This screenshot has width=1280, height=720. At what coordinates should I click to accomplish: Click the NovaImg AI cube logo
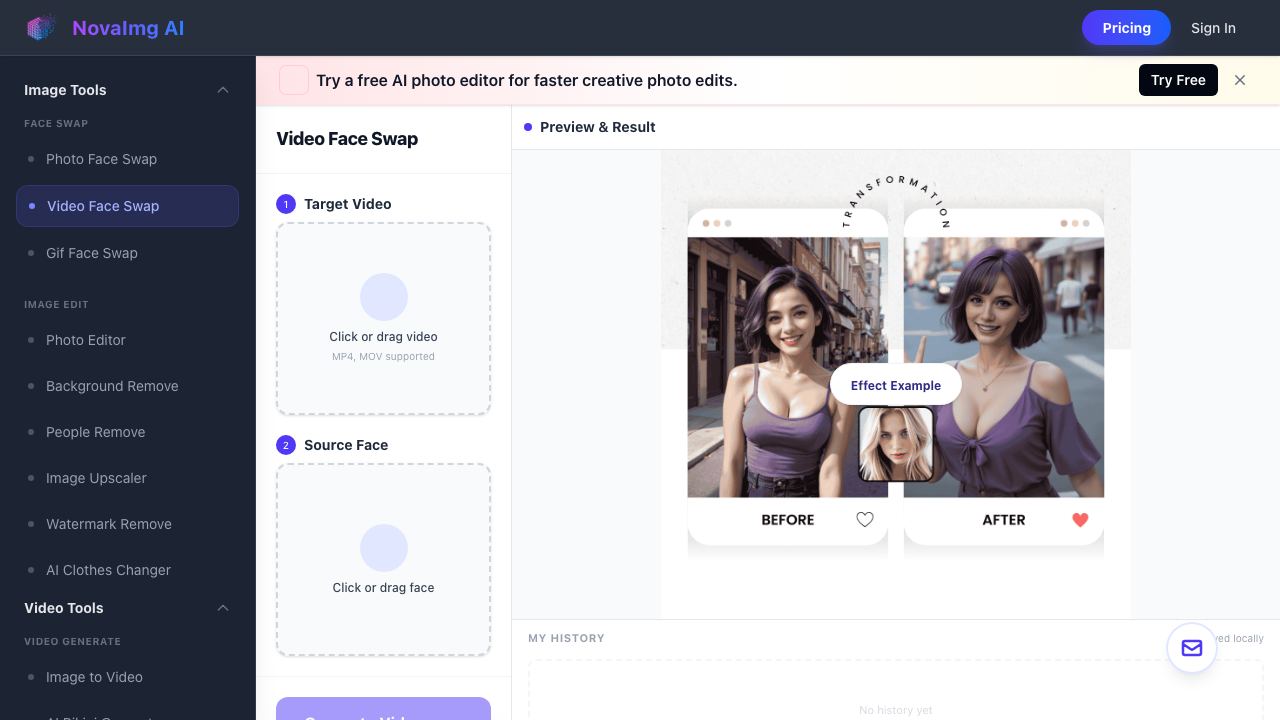coord(40,28)
